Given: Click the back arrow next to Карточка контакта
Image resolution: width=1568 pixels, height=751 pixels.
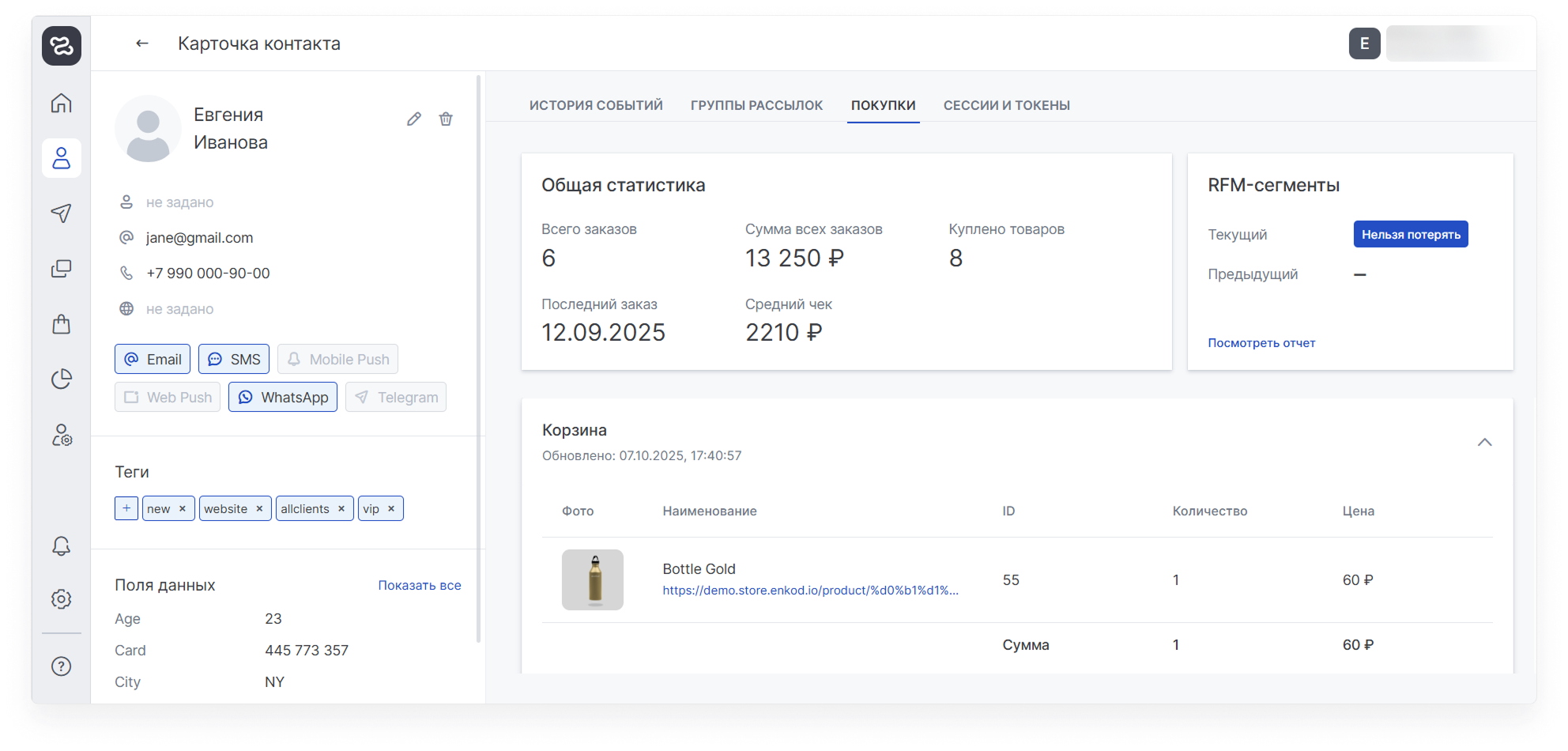Looking at the screenshot, I should 142,43.
